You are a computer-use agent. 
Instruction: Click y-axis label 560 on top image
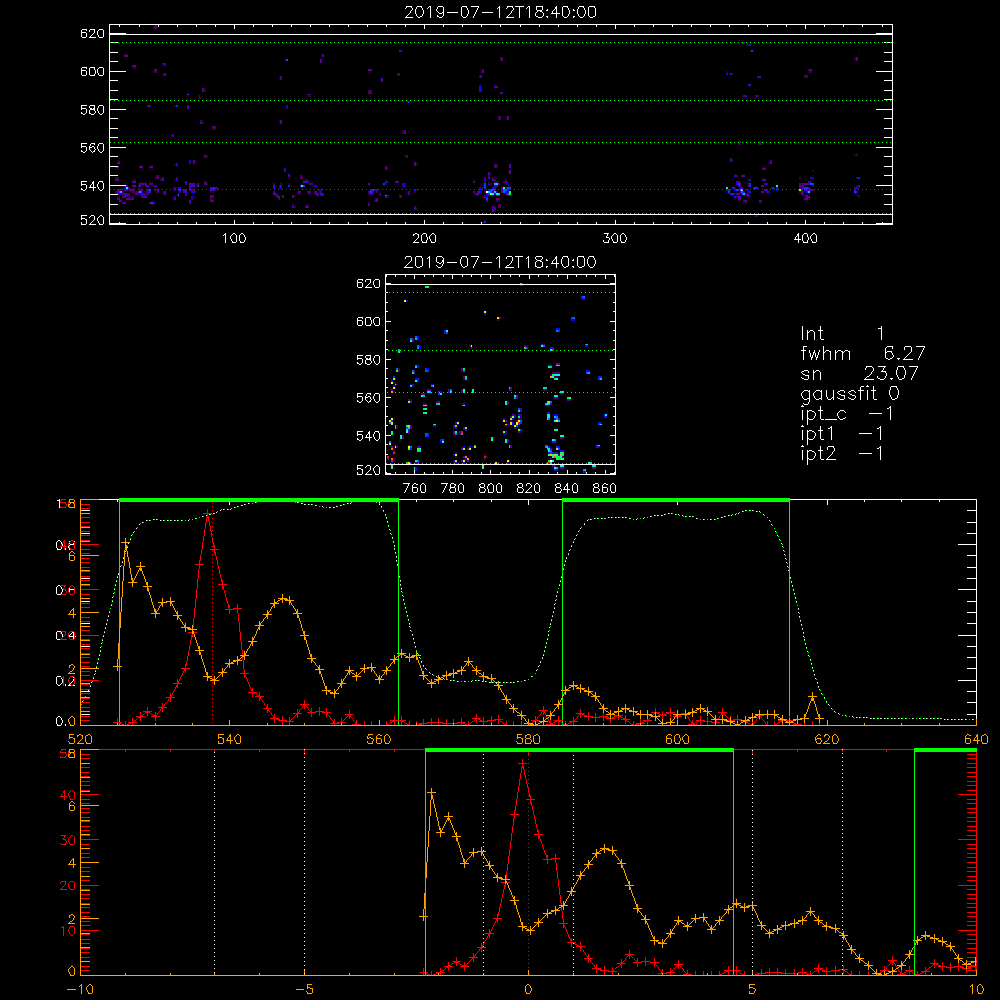92,147
